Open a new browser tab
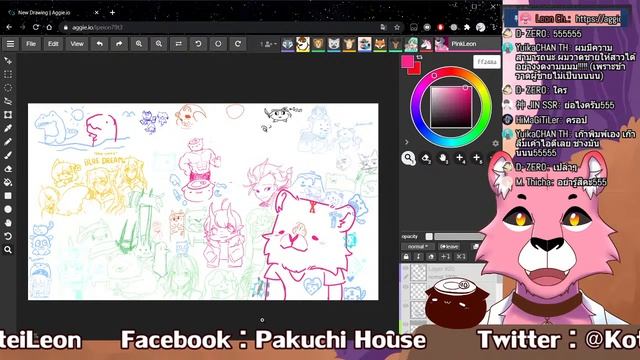640x360 pixels. click(112, 13)
